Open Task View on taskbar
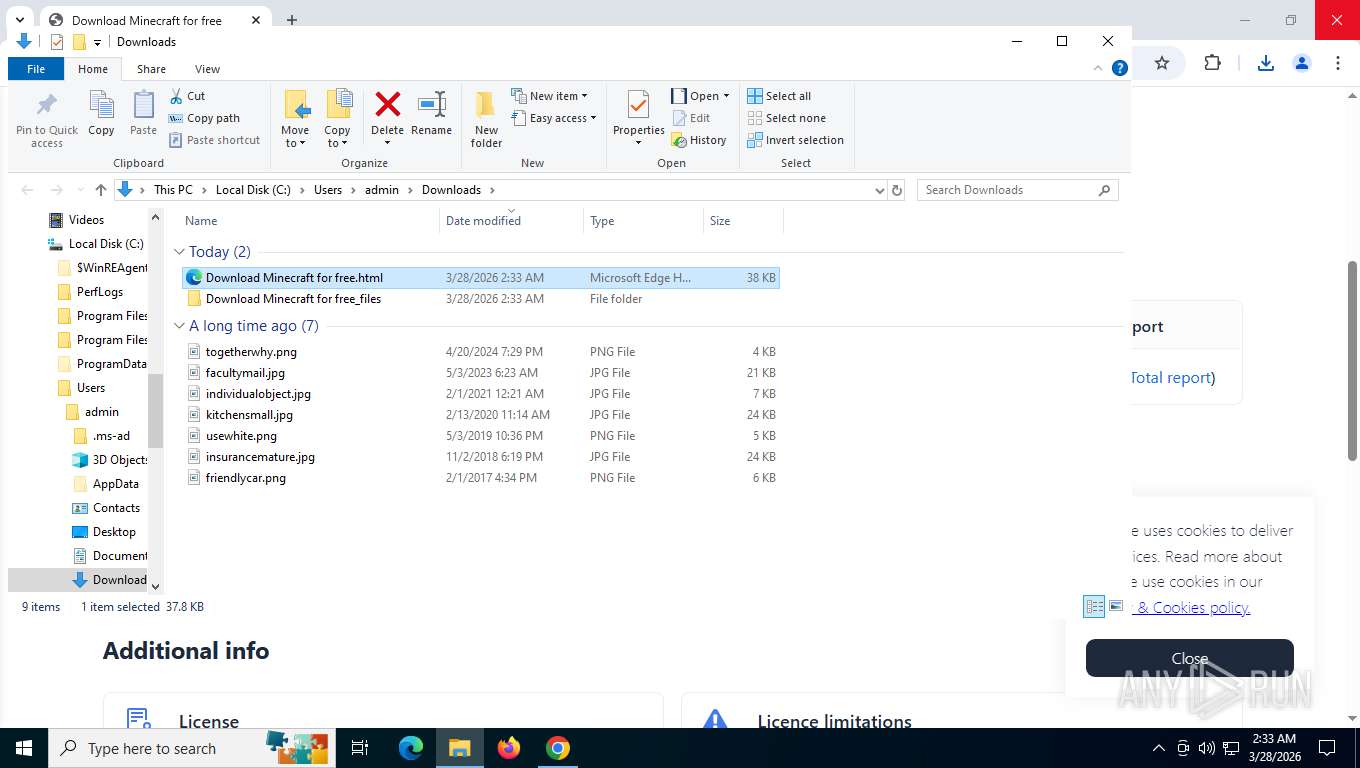 point(360,748)
